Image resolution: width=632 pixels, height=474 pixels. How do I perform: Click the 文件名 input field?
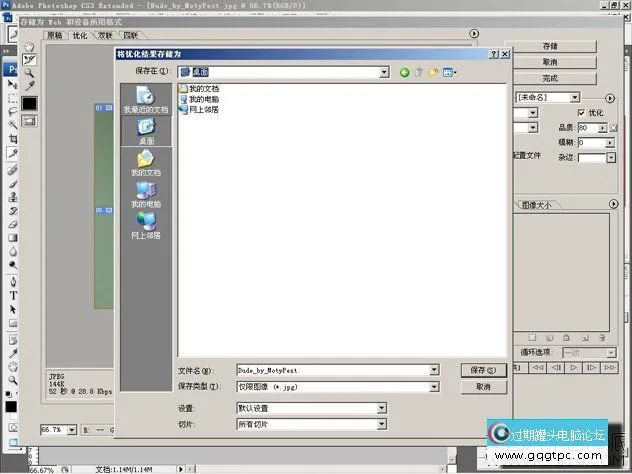pyautogui.click(x=333, y=370)
